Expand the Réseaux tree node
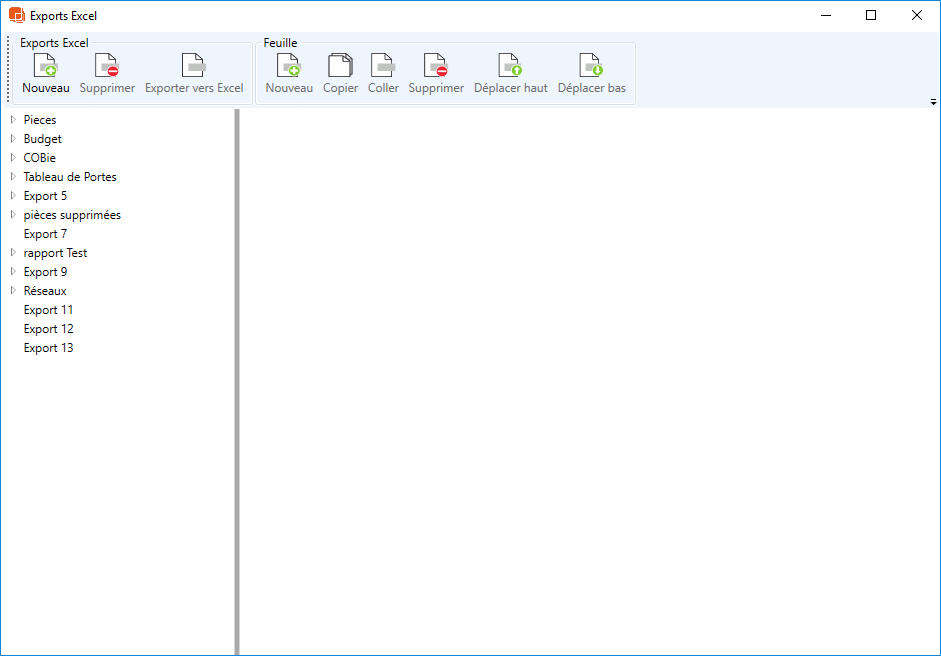 (x=13, y=291)
